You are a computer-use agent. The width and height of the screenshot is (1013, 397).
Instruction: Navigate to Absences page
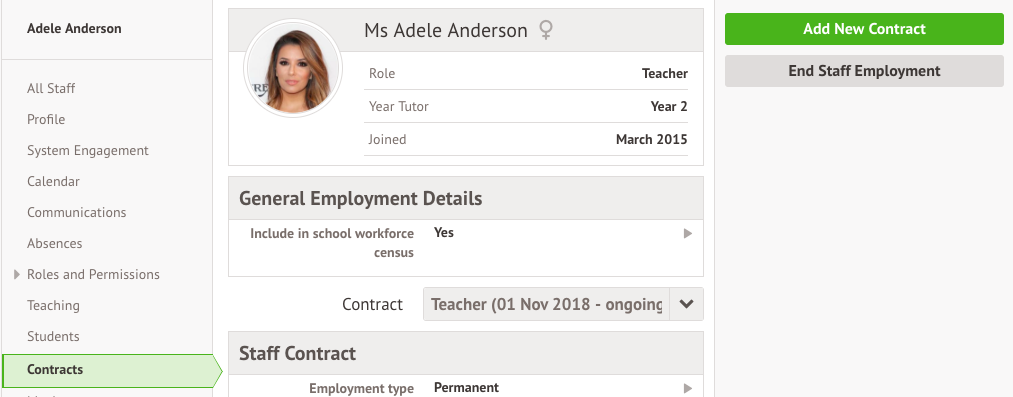(54, 243)
